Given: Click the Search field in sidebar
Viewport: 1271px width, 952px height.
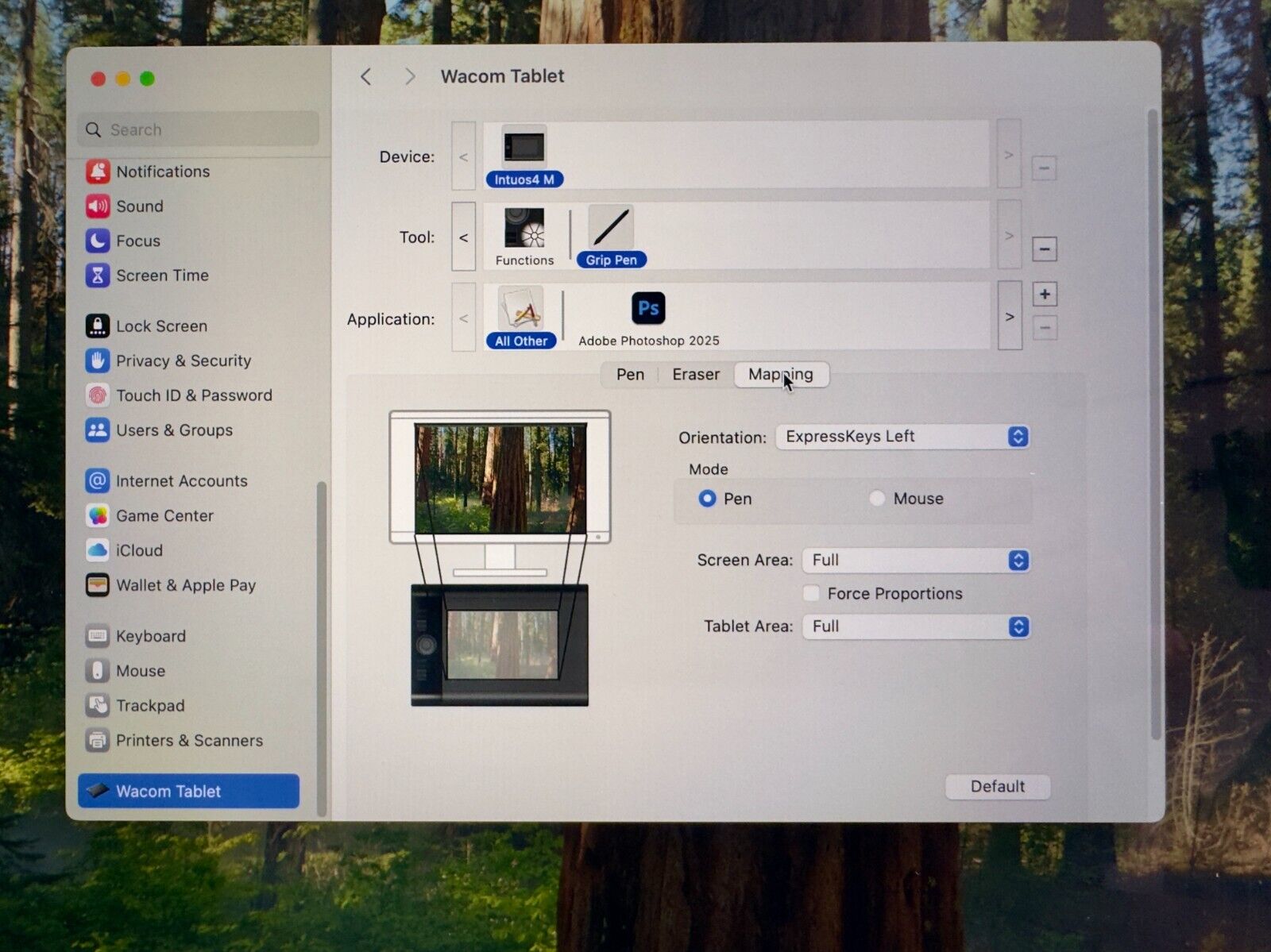Looking at the screenshot, I should tap(199, 129).
